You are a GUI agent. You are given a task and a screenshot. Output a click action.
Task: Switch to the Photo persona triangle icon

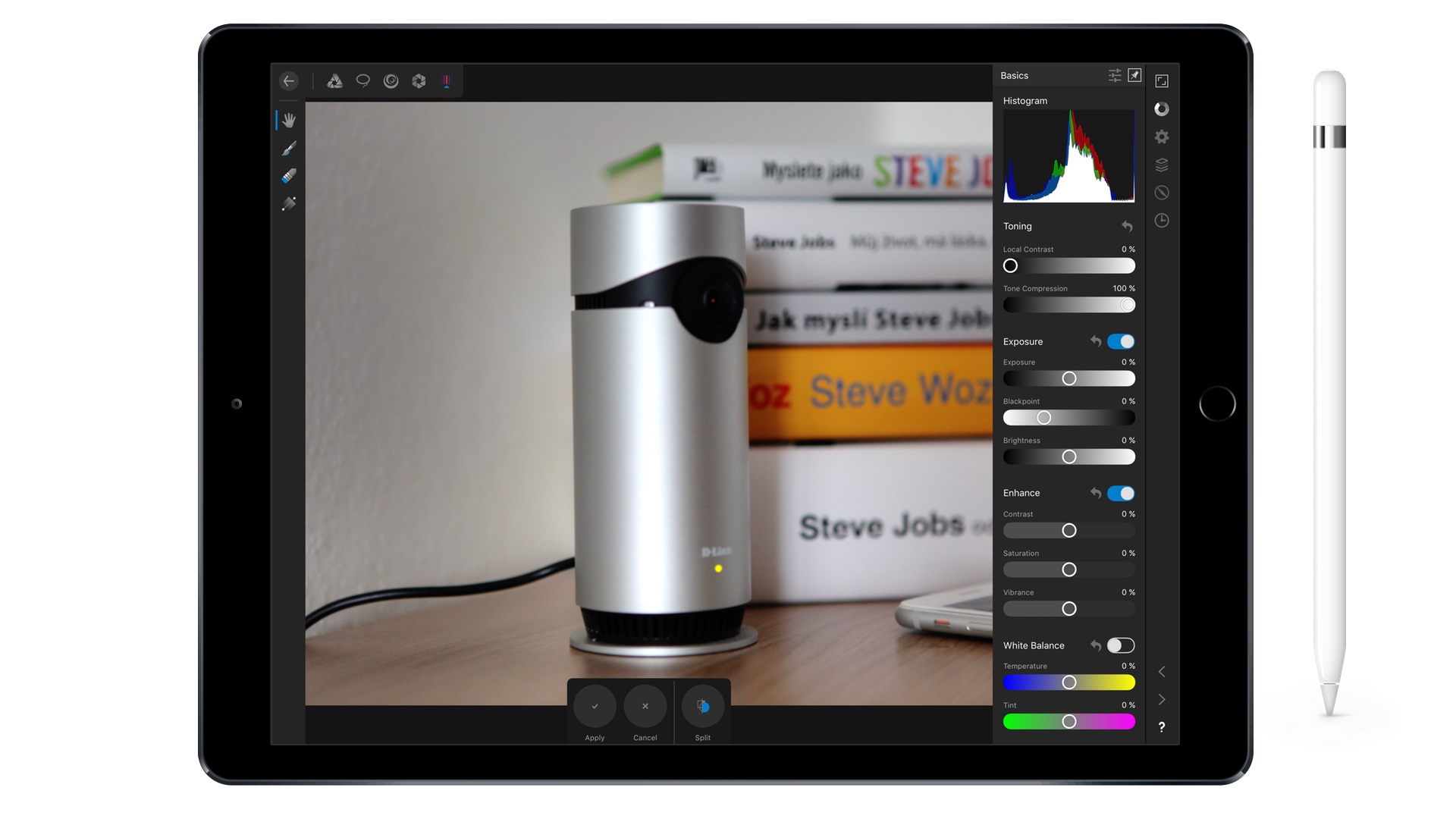tap(334, 81)
